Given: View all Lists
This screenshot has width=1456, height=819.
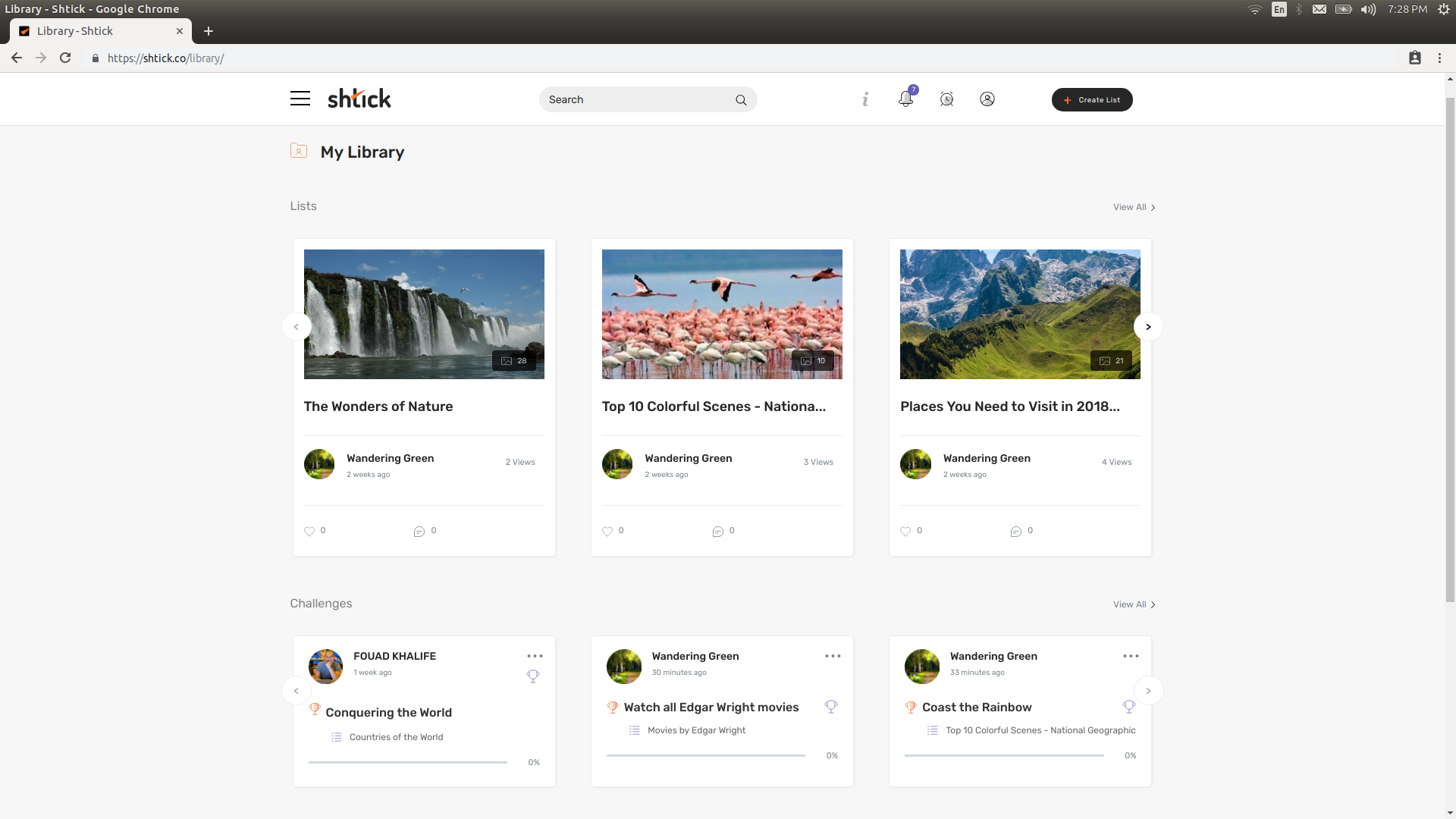Looking at the screenshot, I should [1134, 207].
